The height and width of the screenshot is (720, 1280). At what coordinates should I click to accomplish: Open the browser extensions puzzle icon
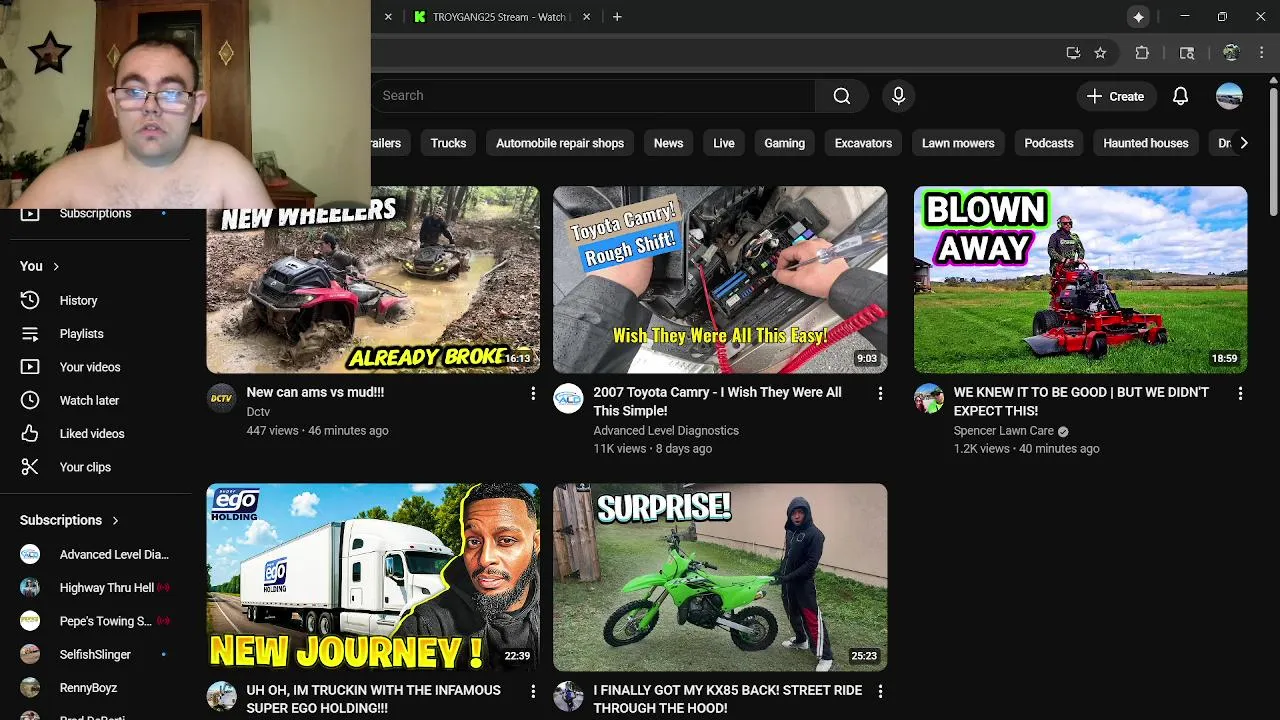point(1142,53)
